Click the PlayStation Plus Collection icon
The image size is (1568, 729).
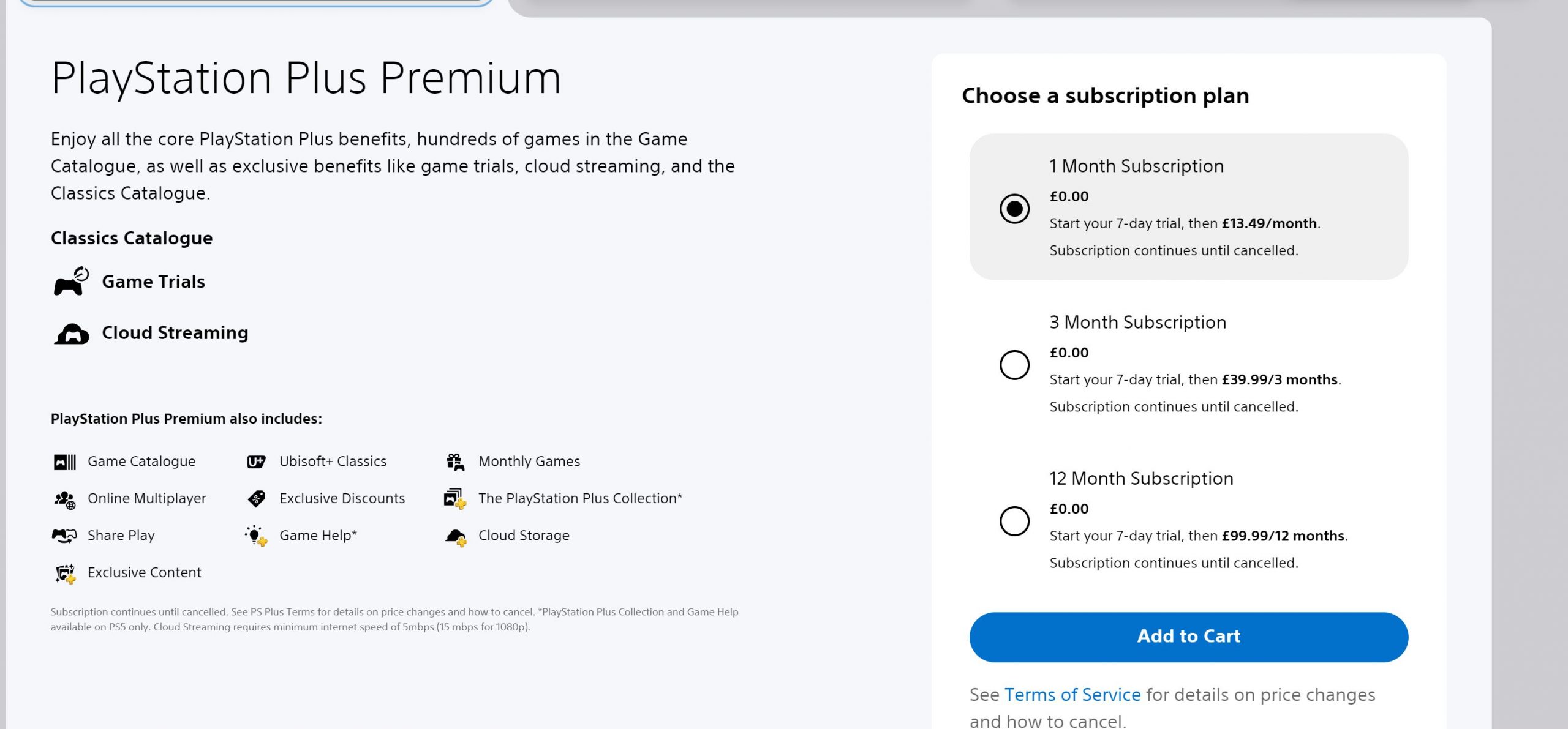pyautogui.click(x=454, y=498)
